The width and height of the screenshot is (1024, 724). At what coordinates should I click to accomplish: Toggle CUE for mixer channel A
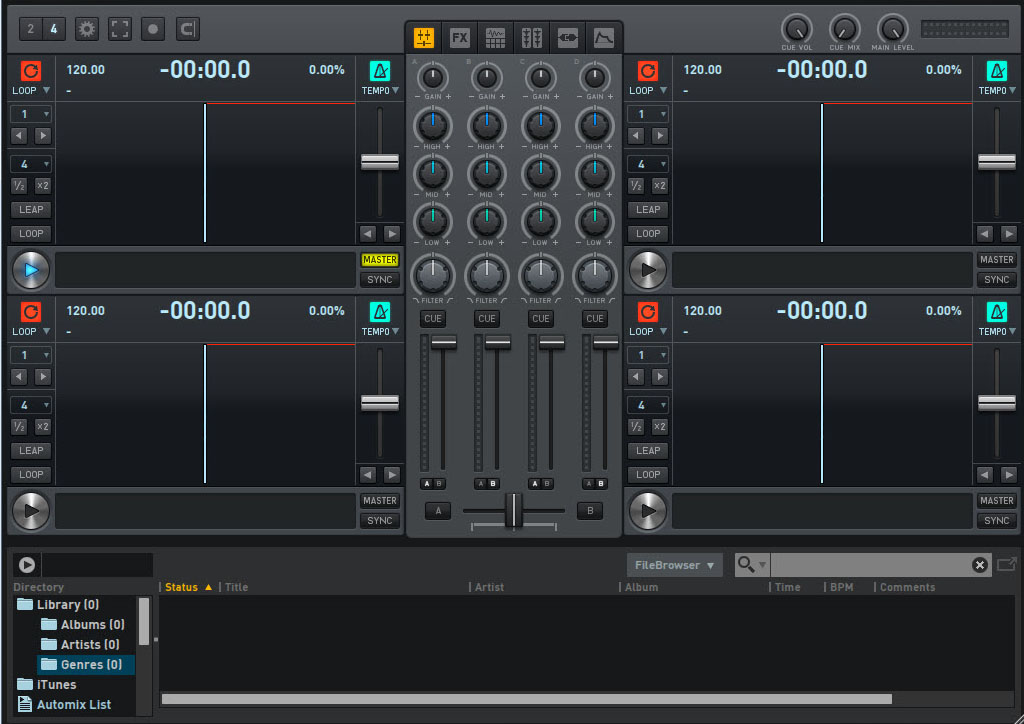[x=433, y=319]
